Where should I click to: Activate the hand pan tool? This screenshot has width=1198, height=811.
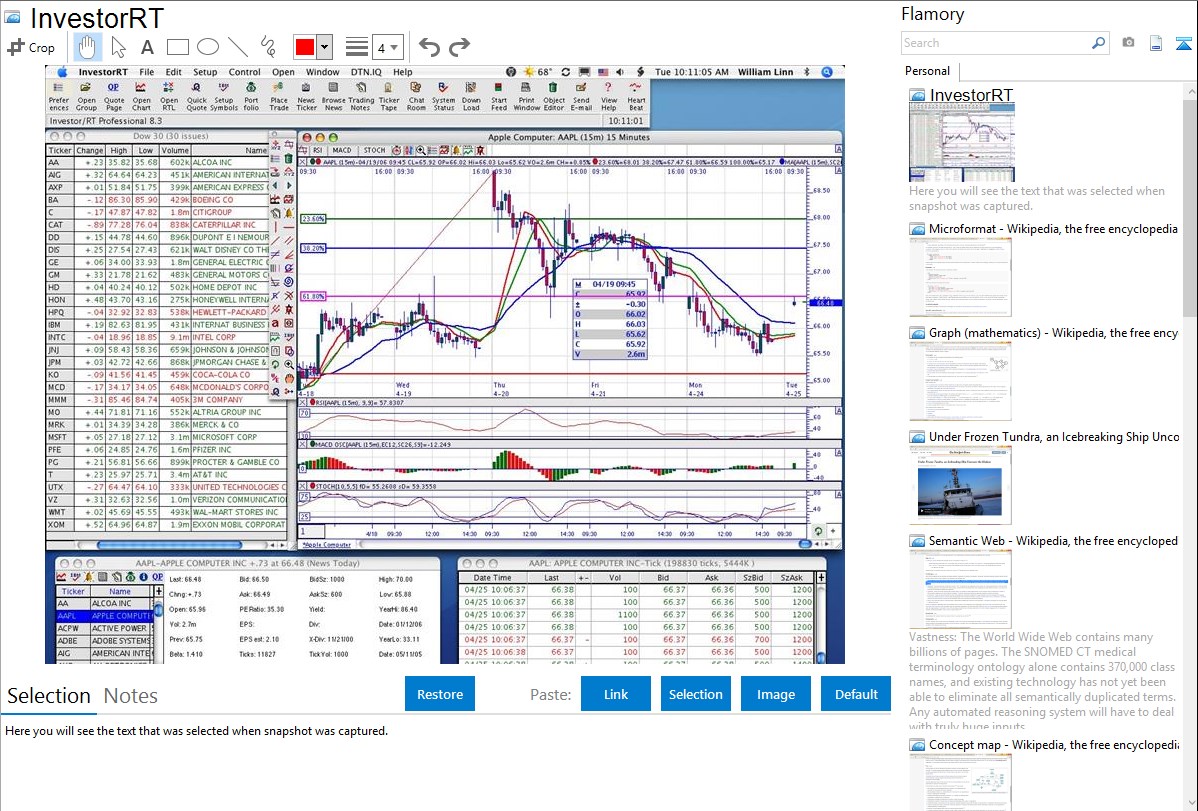(x=87, y=47)
